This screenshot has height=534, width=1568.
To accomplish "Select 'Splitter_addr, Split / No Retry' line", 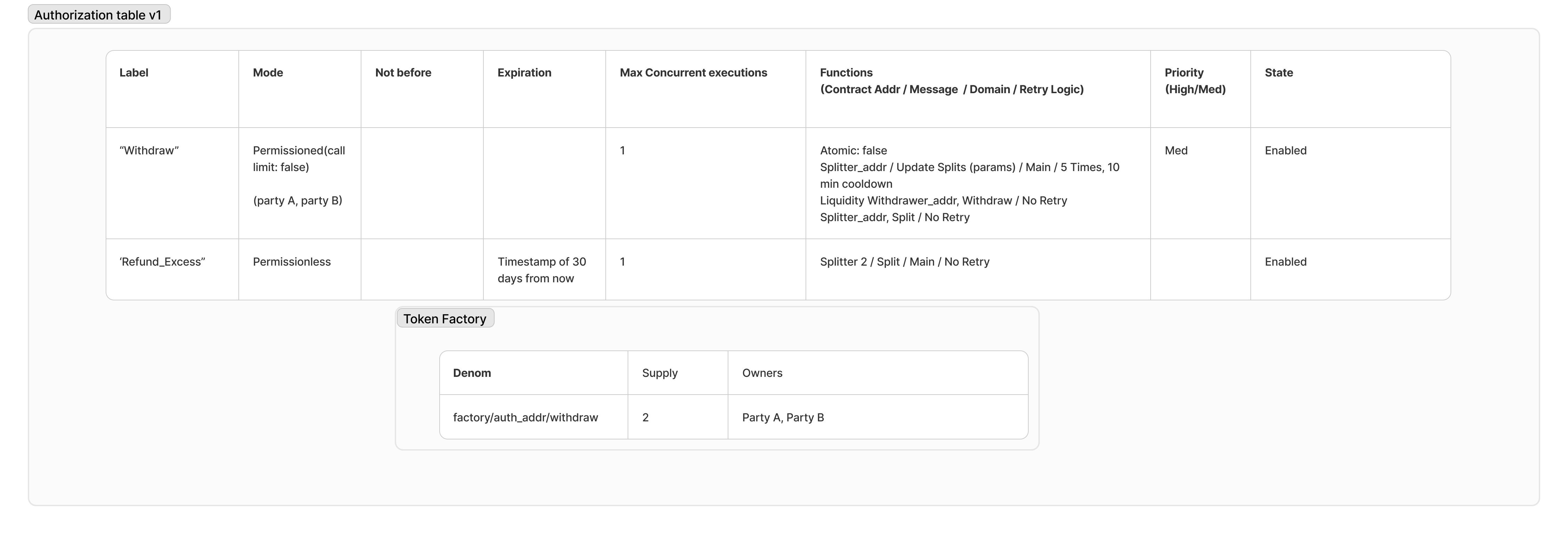I will (x=895, y=217).
